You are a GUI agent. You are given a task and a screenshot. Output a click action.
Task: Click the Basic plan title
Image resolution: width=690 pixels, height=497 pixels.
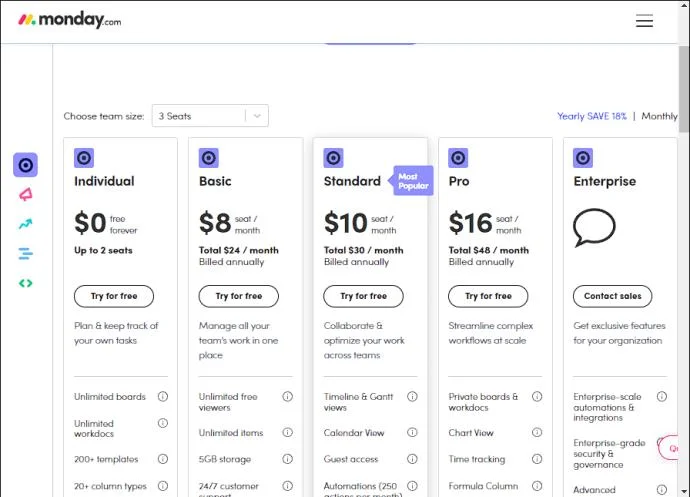215,181
